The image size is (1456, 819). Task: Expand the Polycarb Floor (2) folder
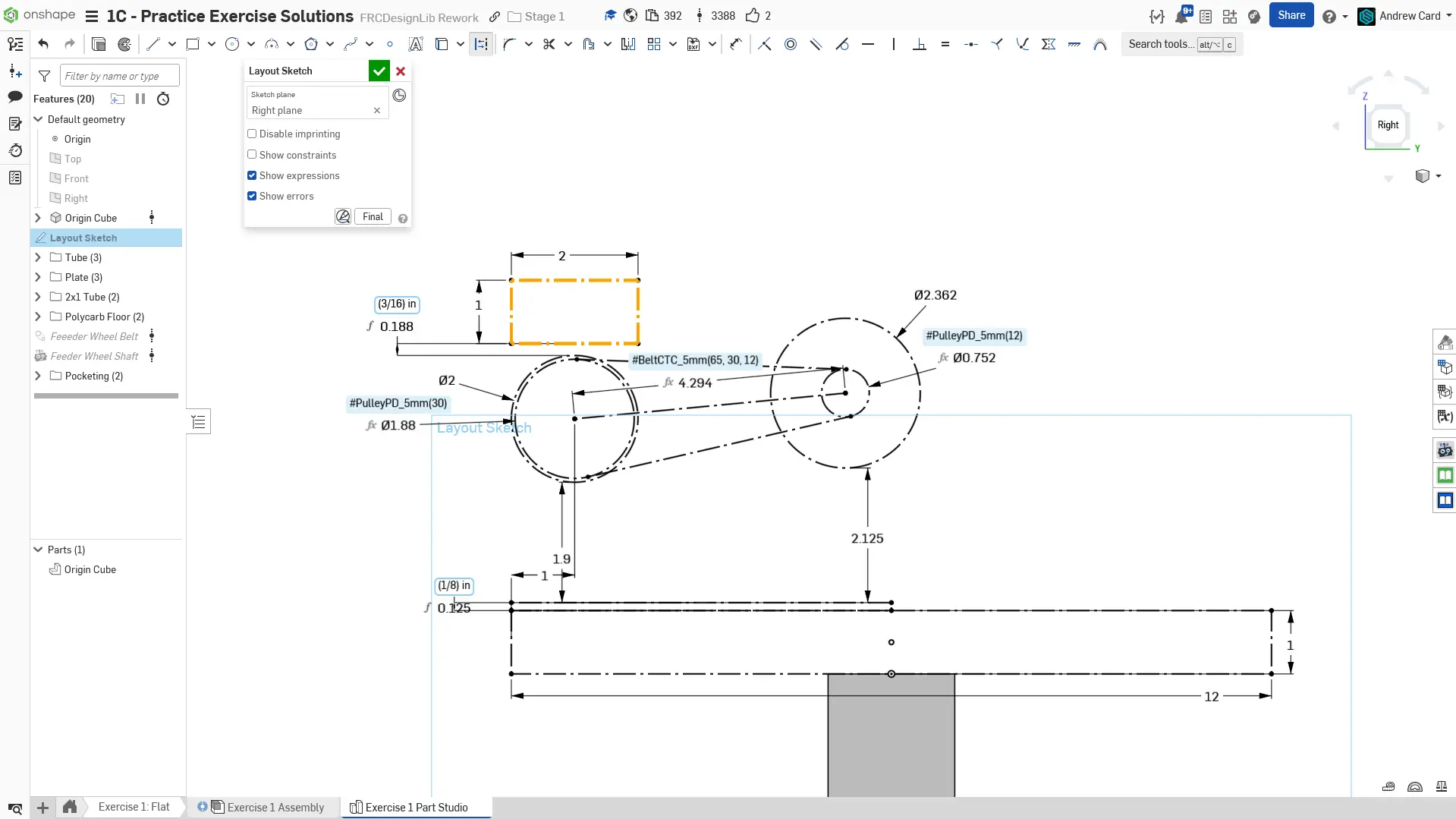[x=38, y=317]
